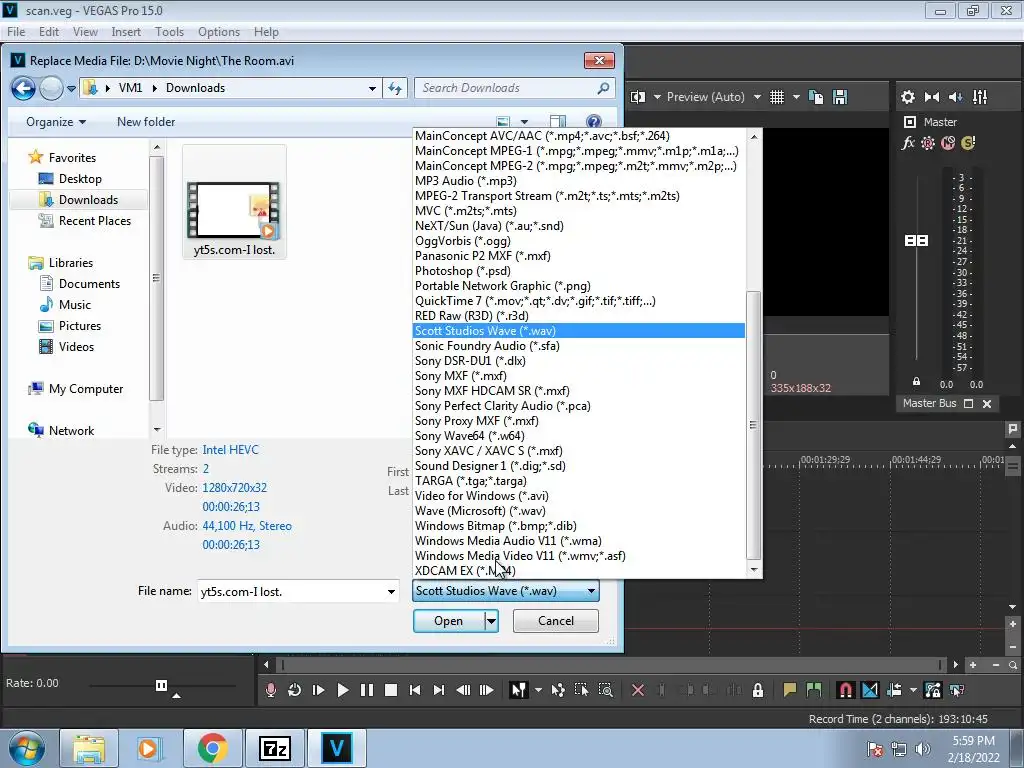Viewport: 1024px width, 768px height.
Task: Toggle Automatic Crossfades icon
Action: (870, 690)
